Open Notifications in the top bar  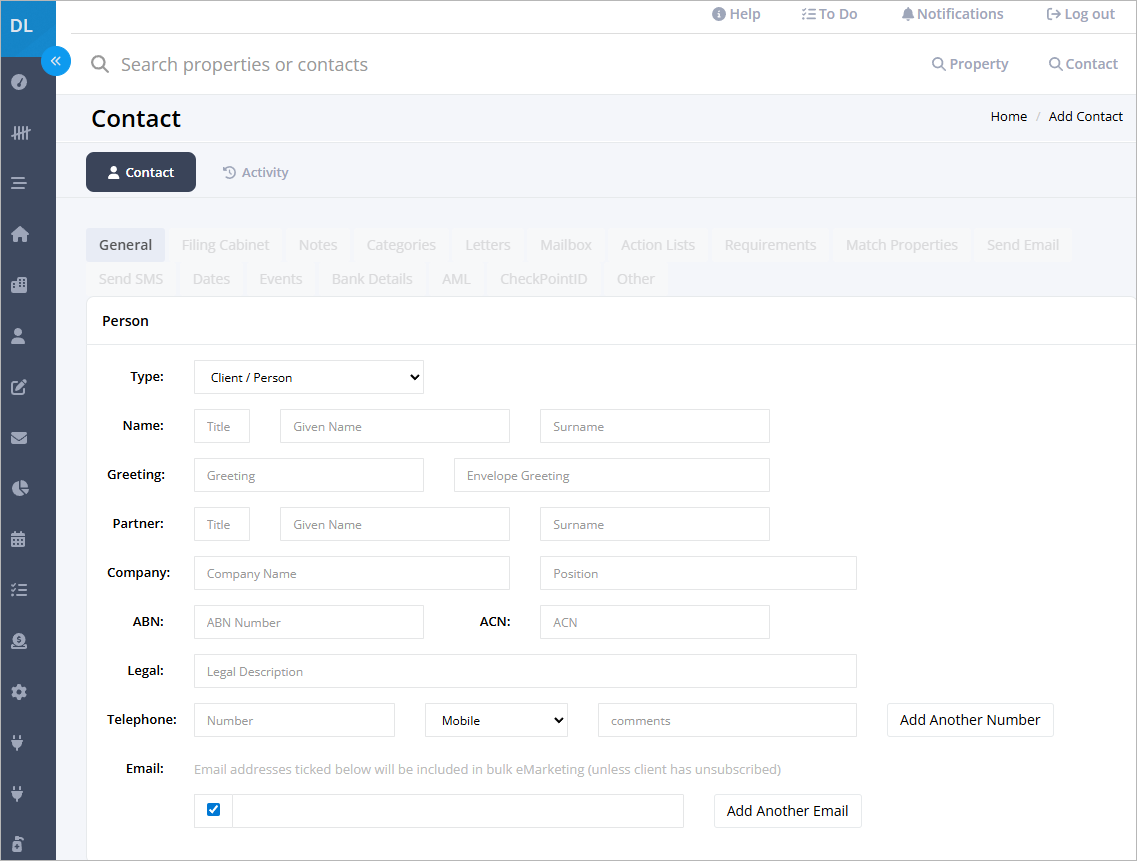click(x=952, y=15)
